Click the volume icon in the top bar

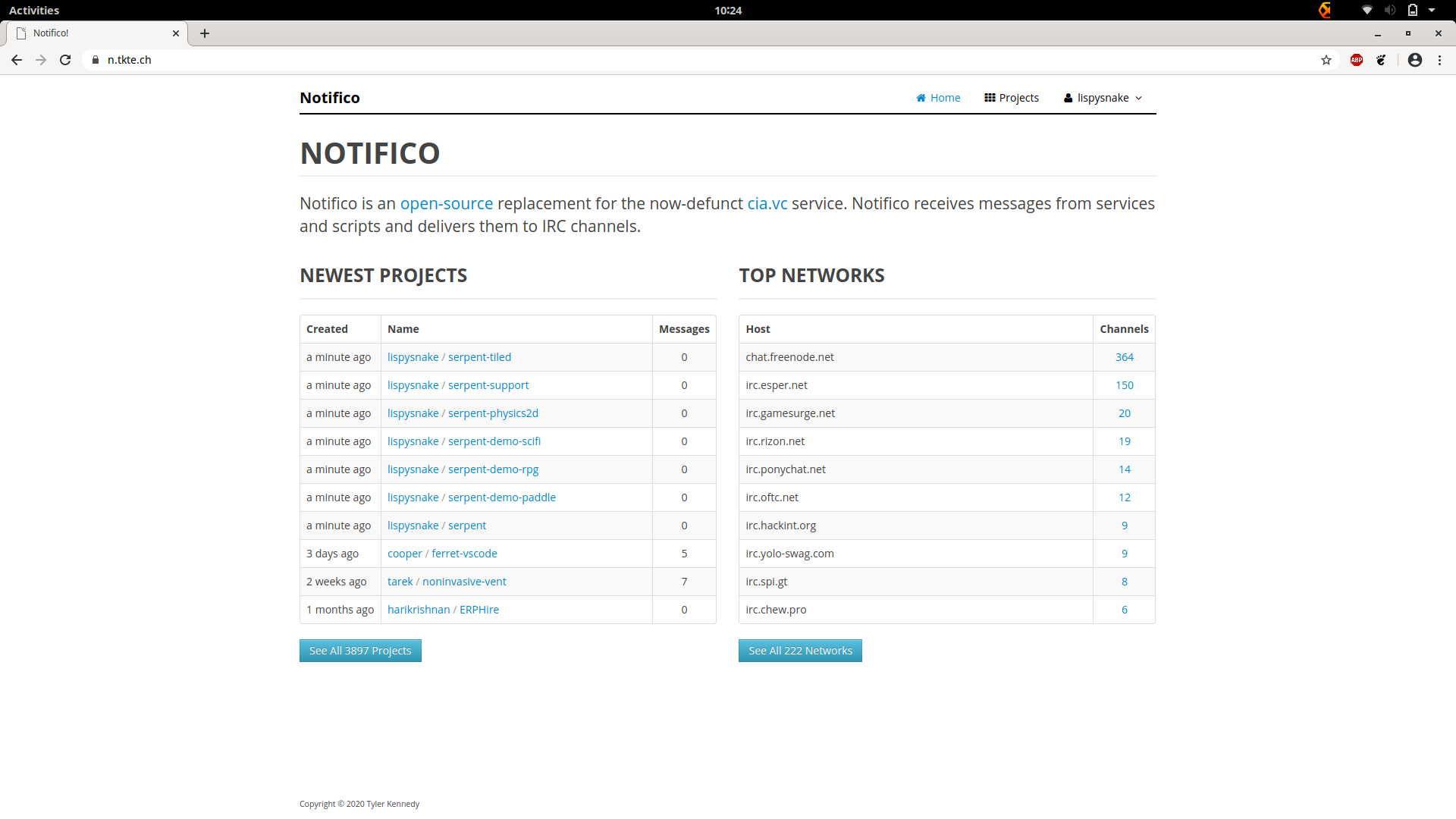[1390, 11]
